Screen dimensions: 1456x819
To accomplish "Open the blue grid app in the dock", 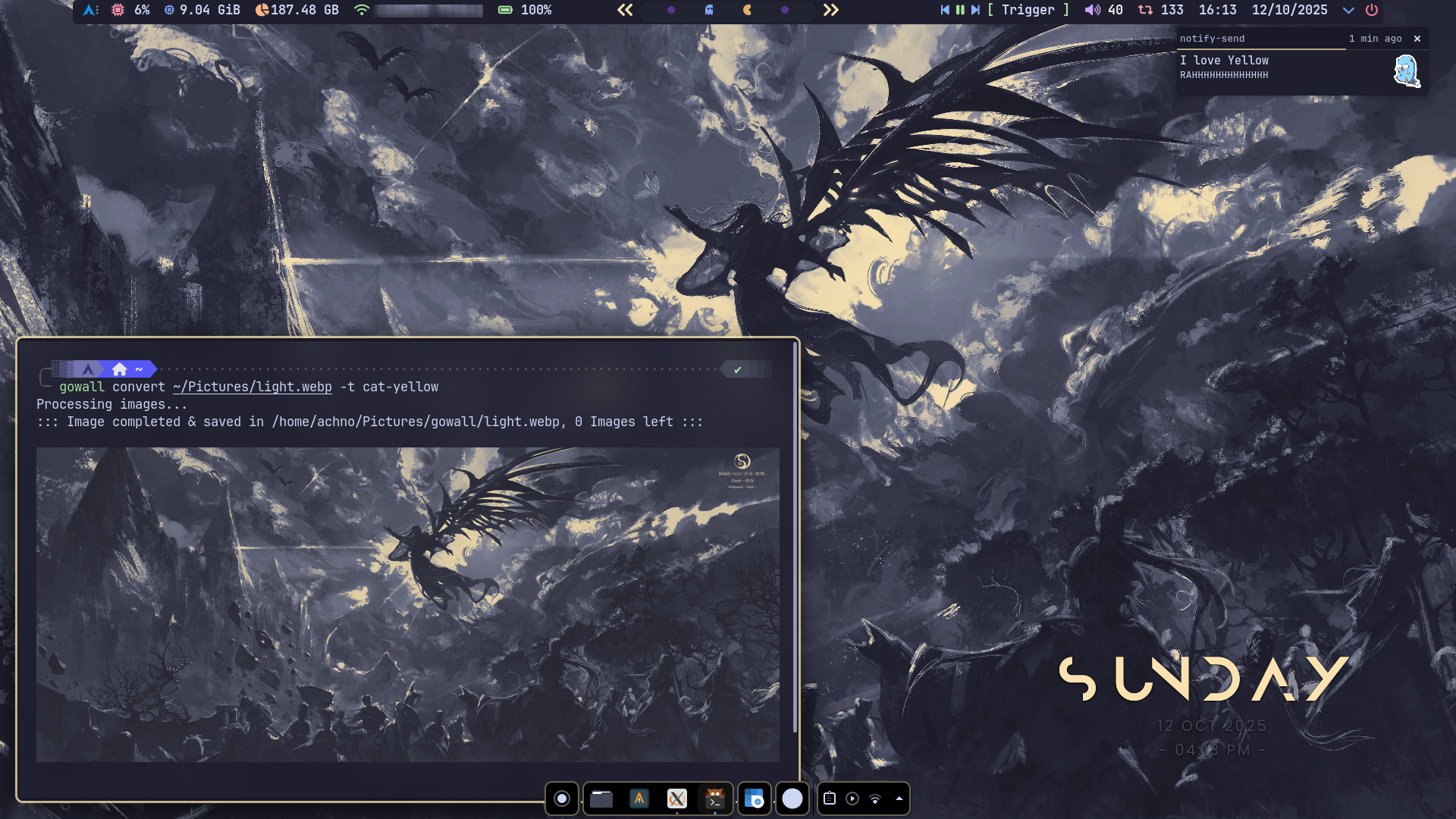I will [754, 799].
